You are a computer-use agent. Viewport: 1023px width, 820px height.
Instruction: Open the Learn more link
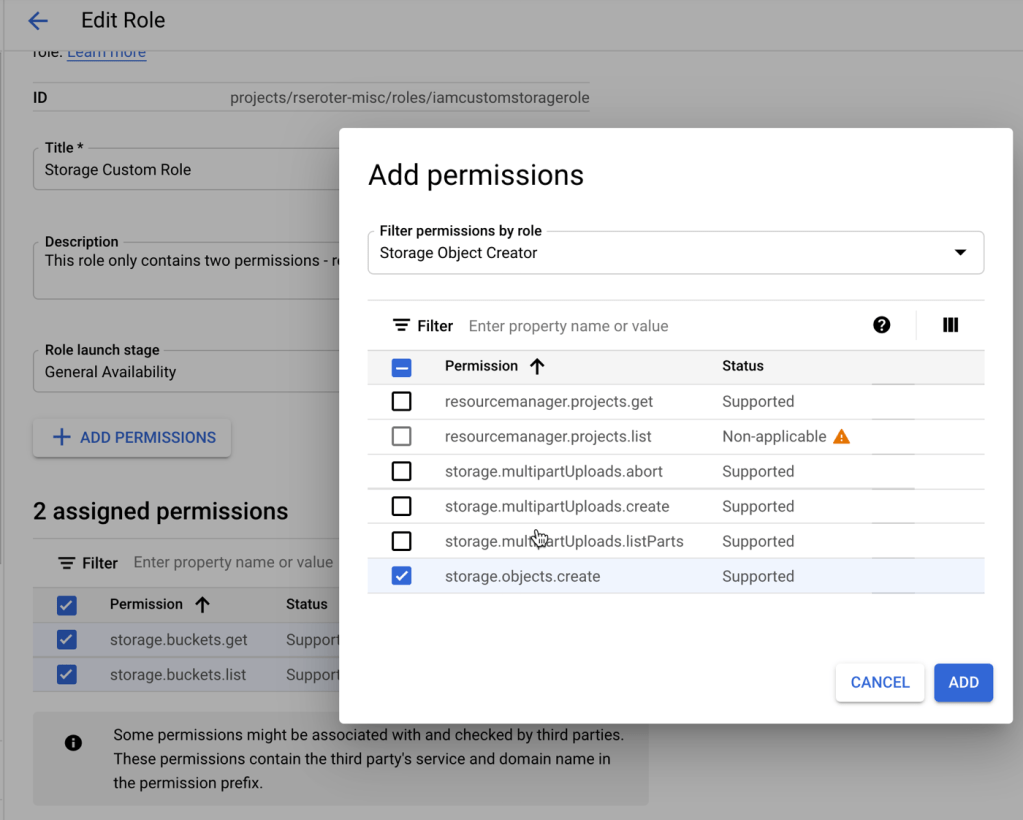click(106, 53)
